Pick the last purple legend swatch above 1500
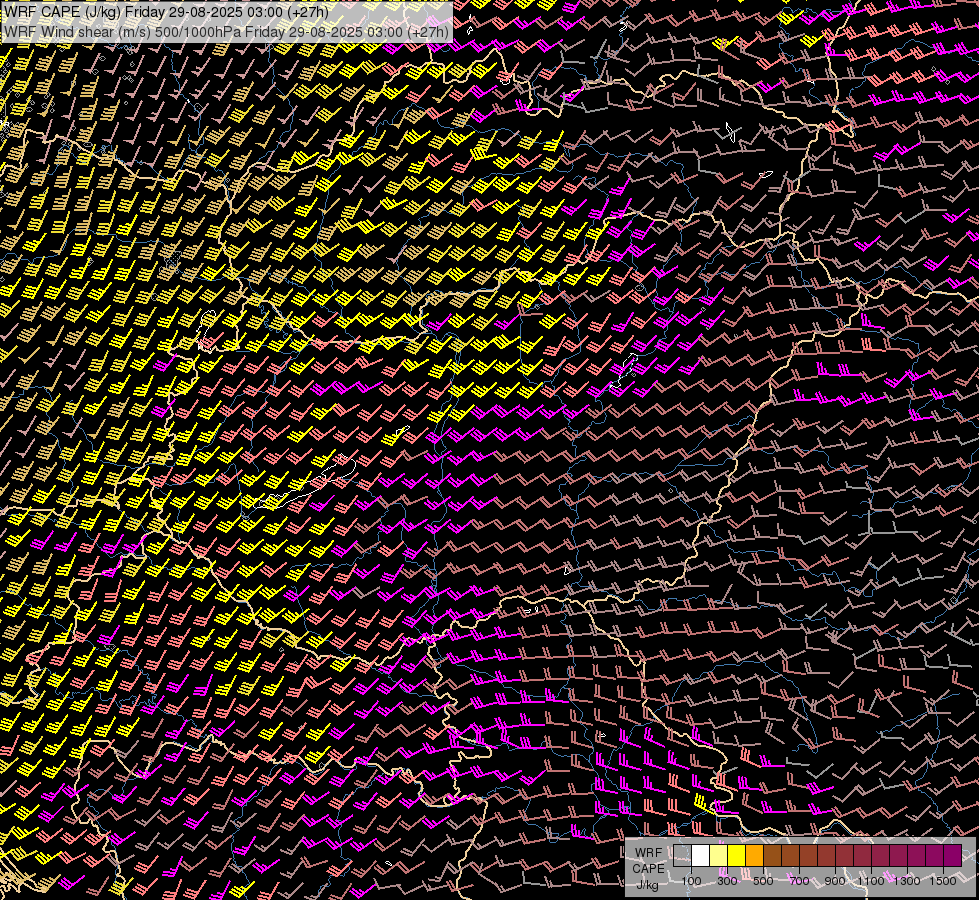The height and width of the screenshot is (900, 979). (952, 855)
